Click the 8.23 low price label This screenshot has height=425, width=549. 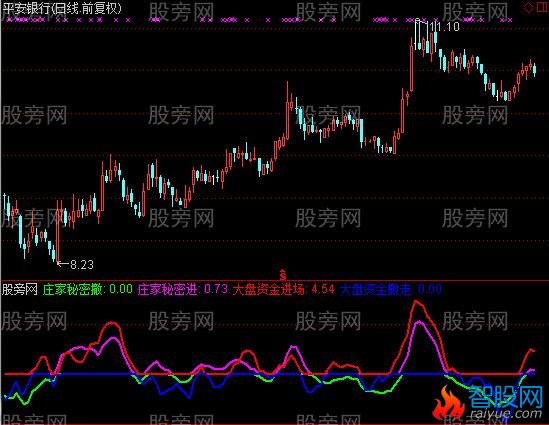pyautogui.click(x=82, y=265)
